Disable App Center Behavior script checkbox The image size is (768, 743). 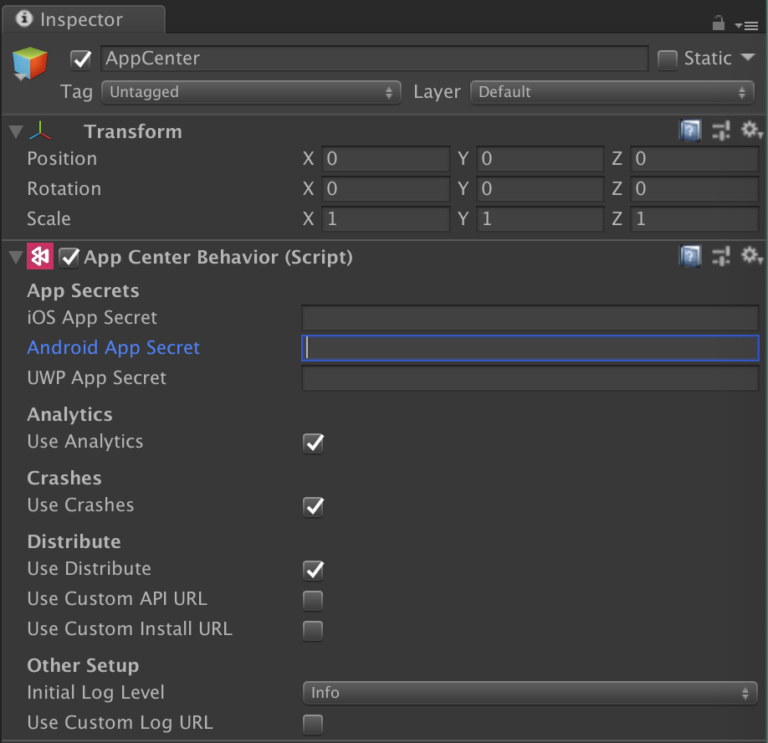69,257
